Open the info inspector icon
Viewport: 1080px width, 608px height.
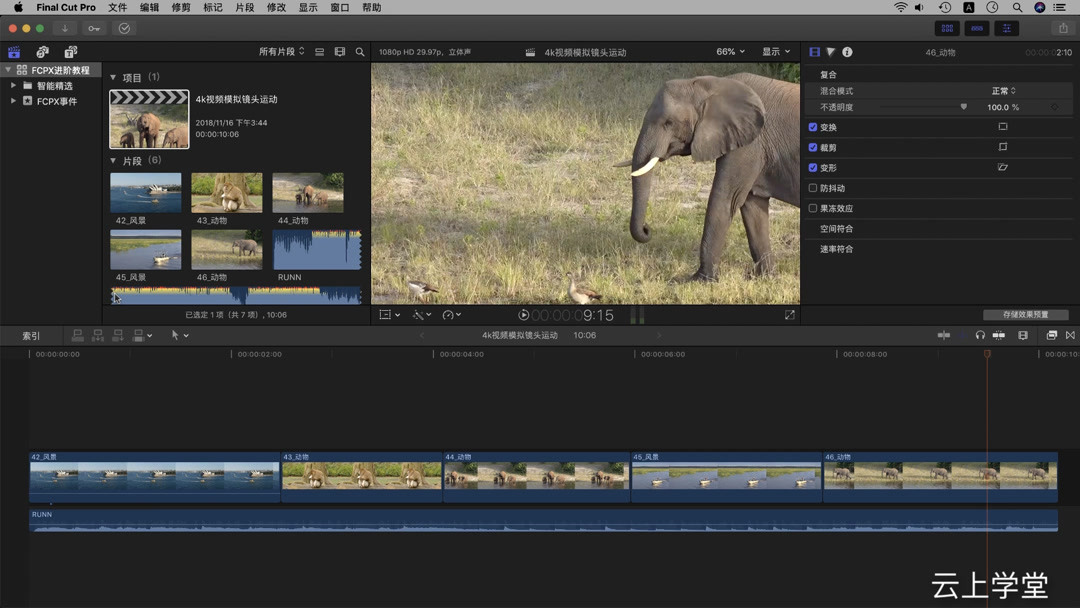pos(847,52)
